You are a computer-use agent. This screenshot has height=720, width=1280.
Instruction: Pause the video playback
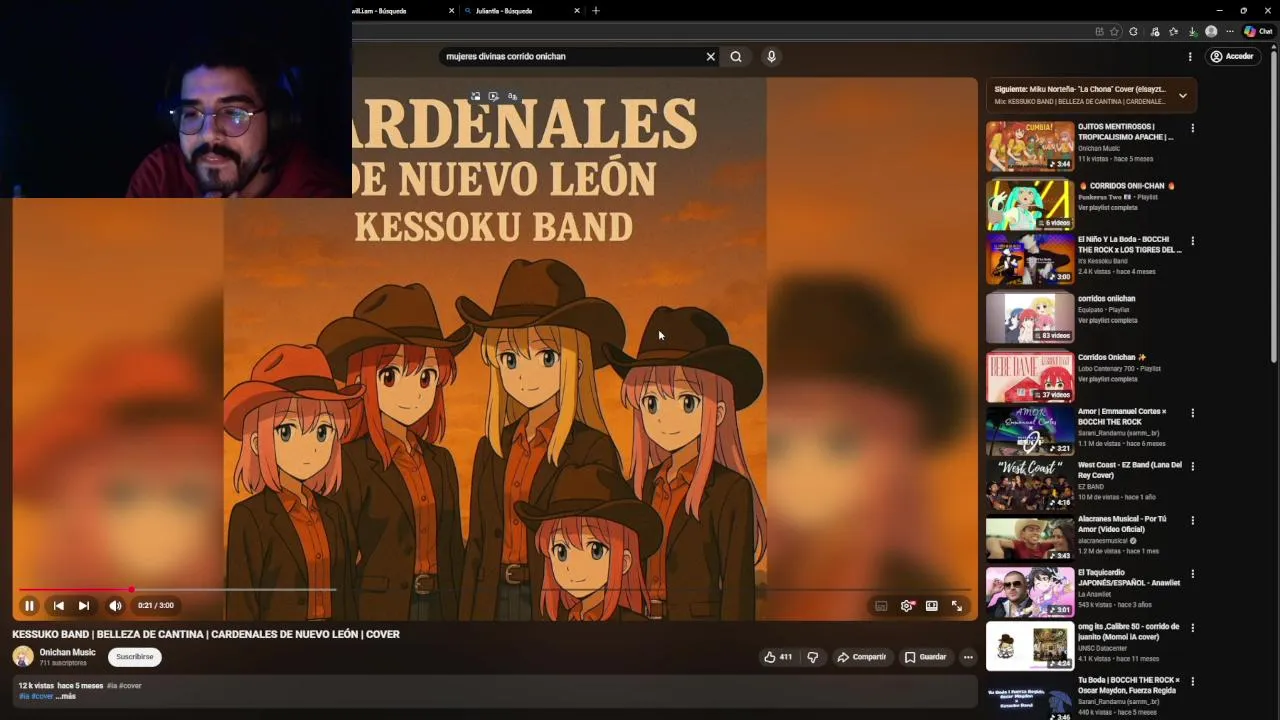29,605
